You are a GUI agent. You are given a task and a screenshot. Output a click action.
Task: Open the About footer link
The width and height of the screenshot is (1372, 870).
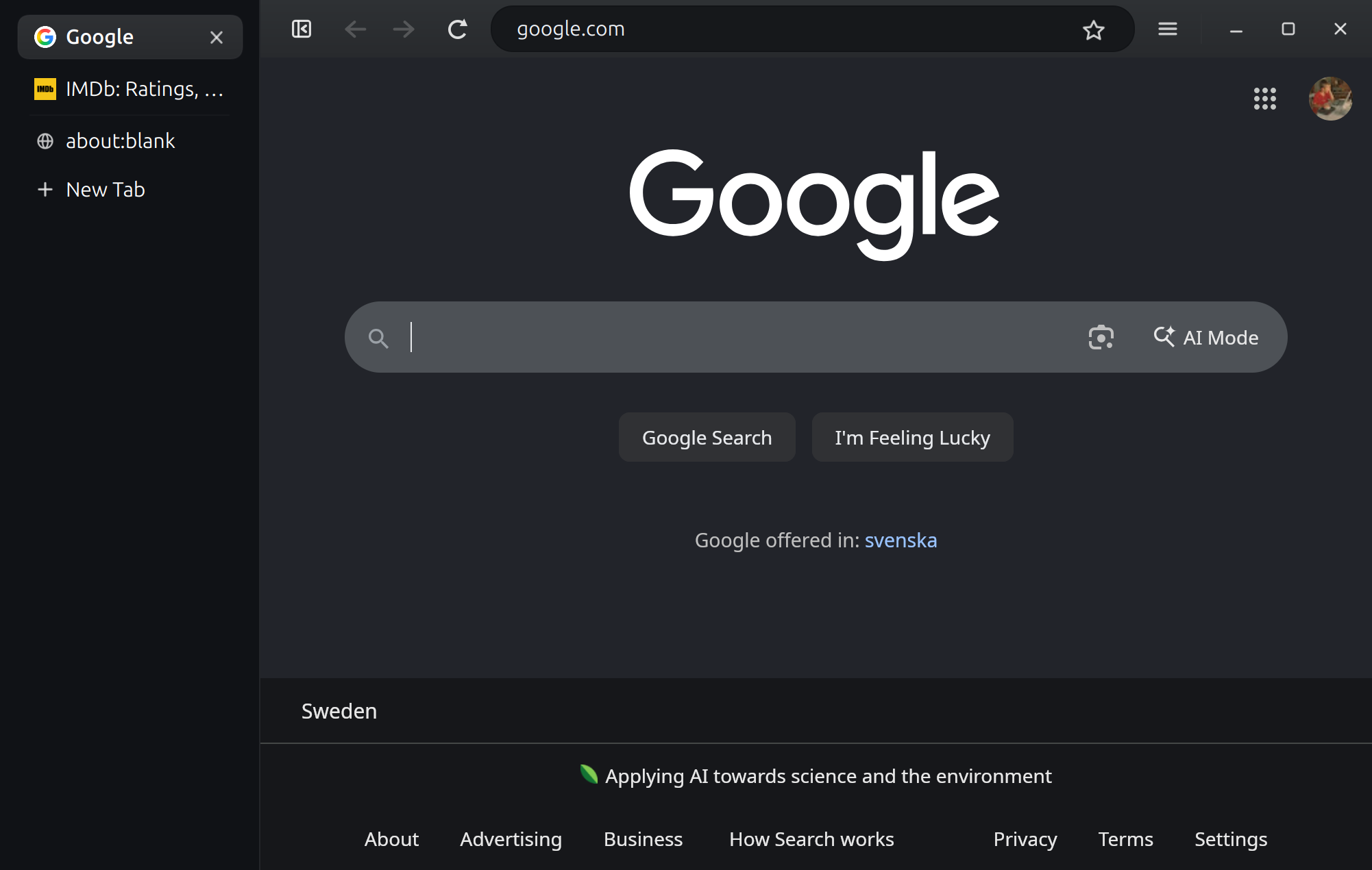pos(391,839)
